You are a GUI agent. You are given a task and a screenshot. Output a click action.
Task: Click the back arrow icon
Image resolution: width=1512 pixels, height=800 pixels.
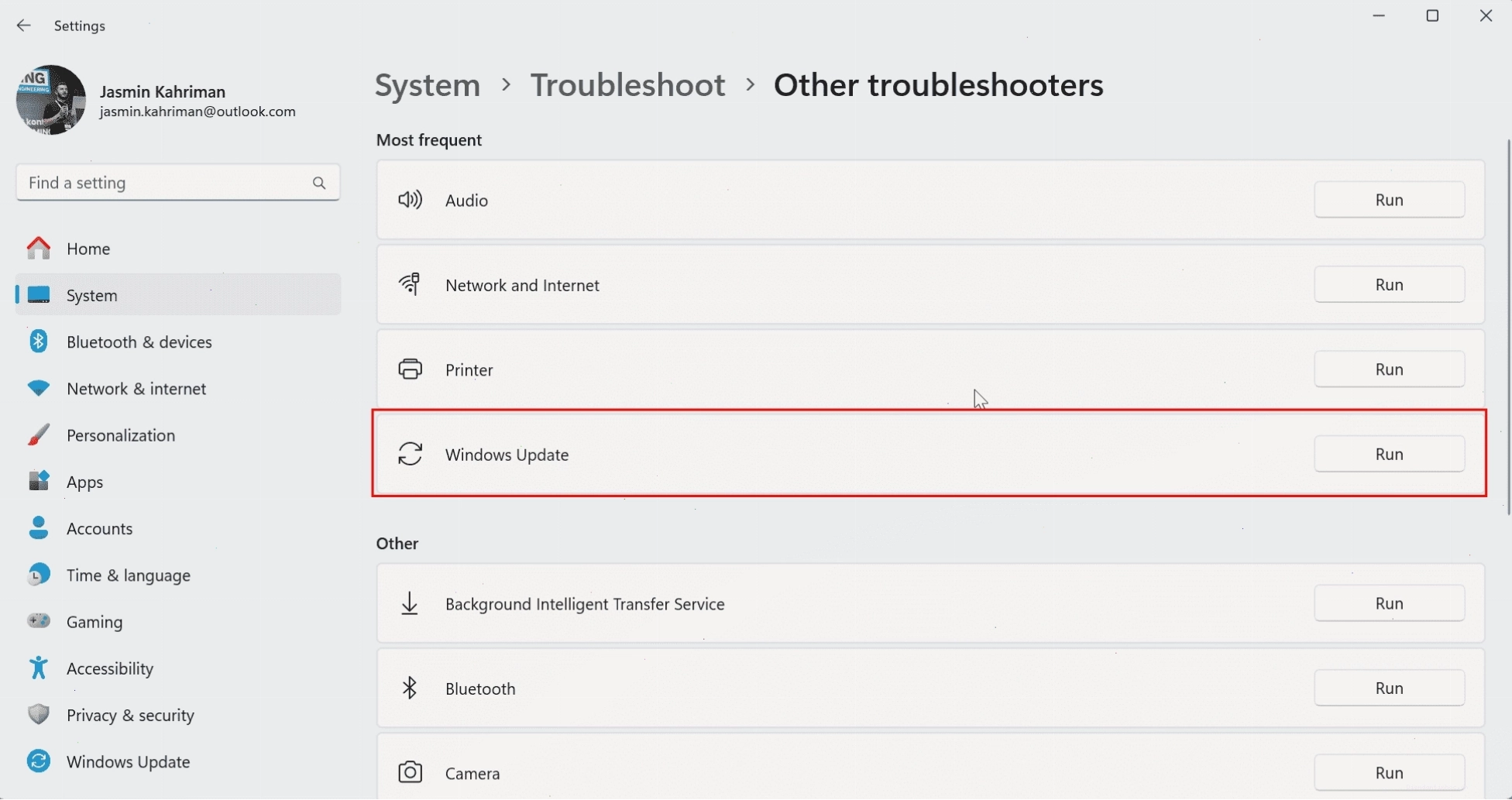pos(24,26)
